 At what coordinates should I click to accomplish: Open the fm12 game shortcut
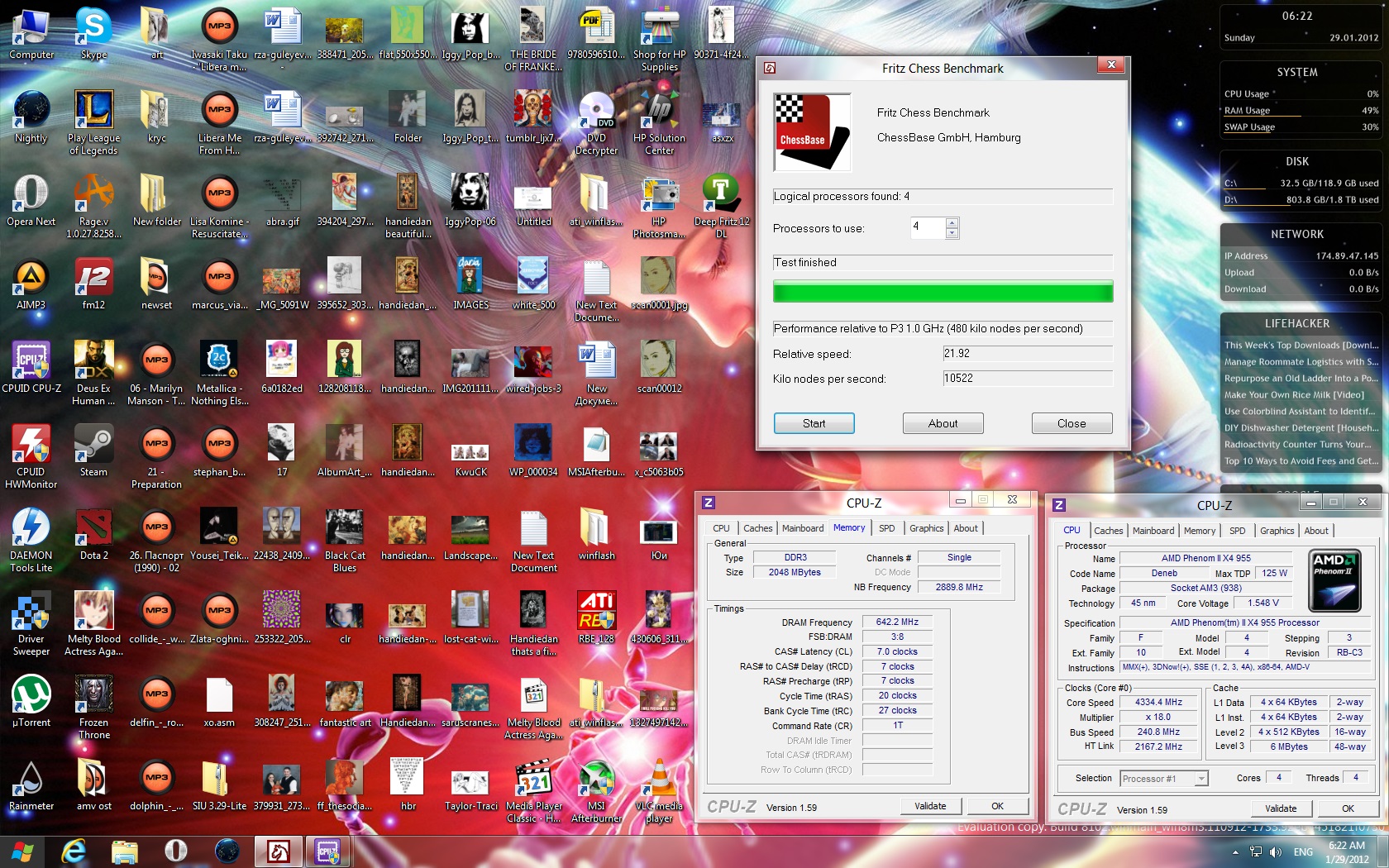pyautogui.click(x=93, y=284)
